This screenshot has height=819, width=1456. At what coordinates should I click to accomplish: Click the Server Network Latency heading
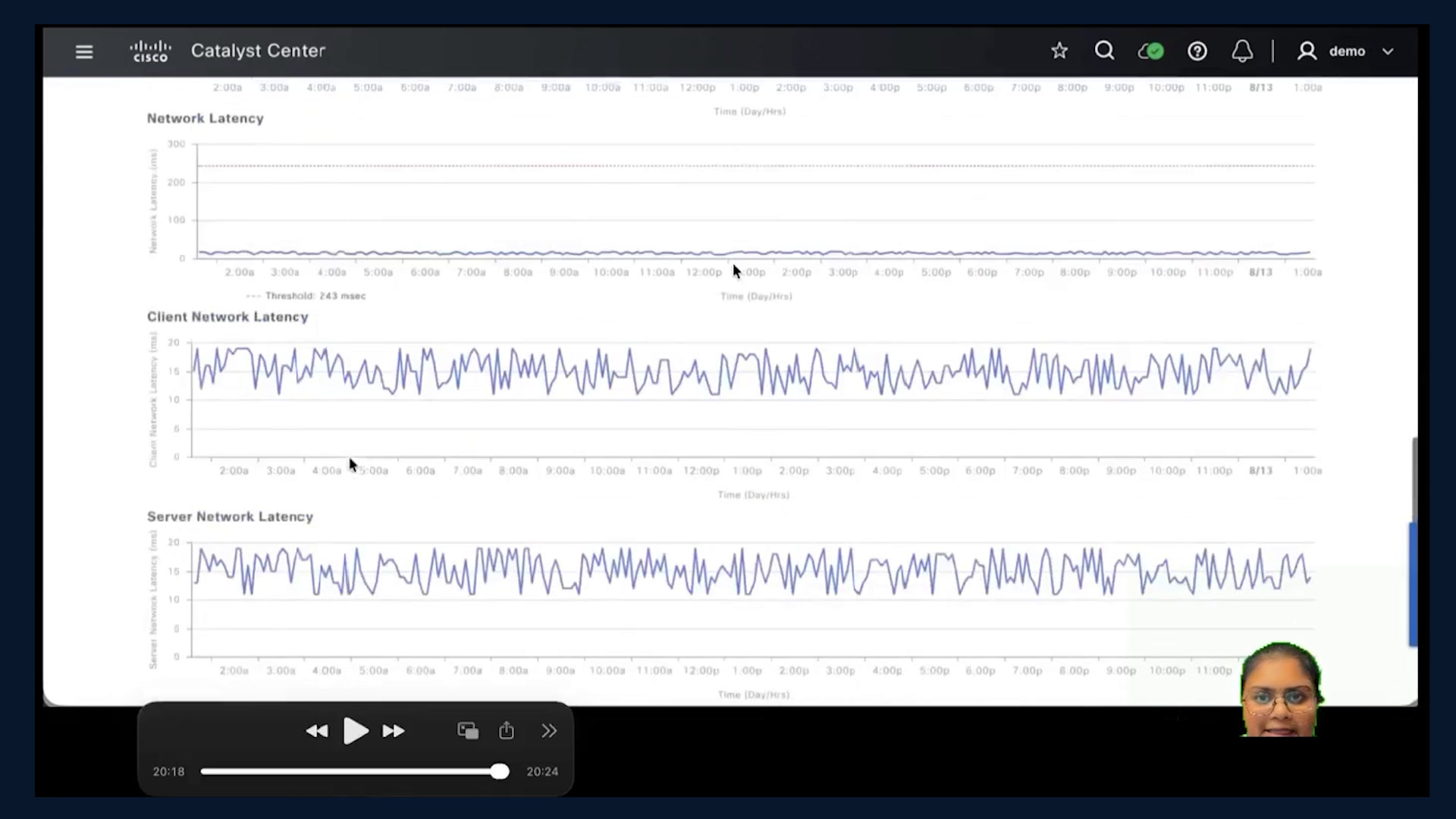230,516
